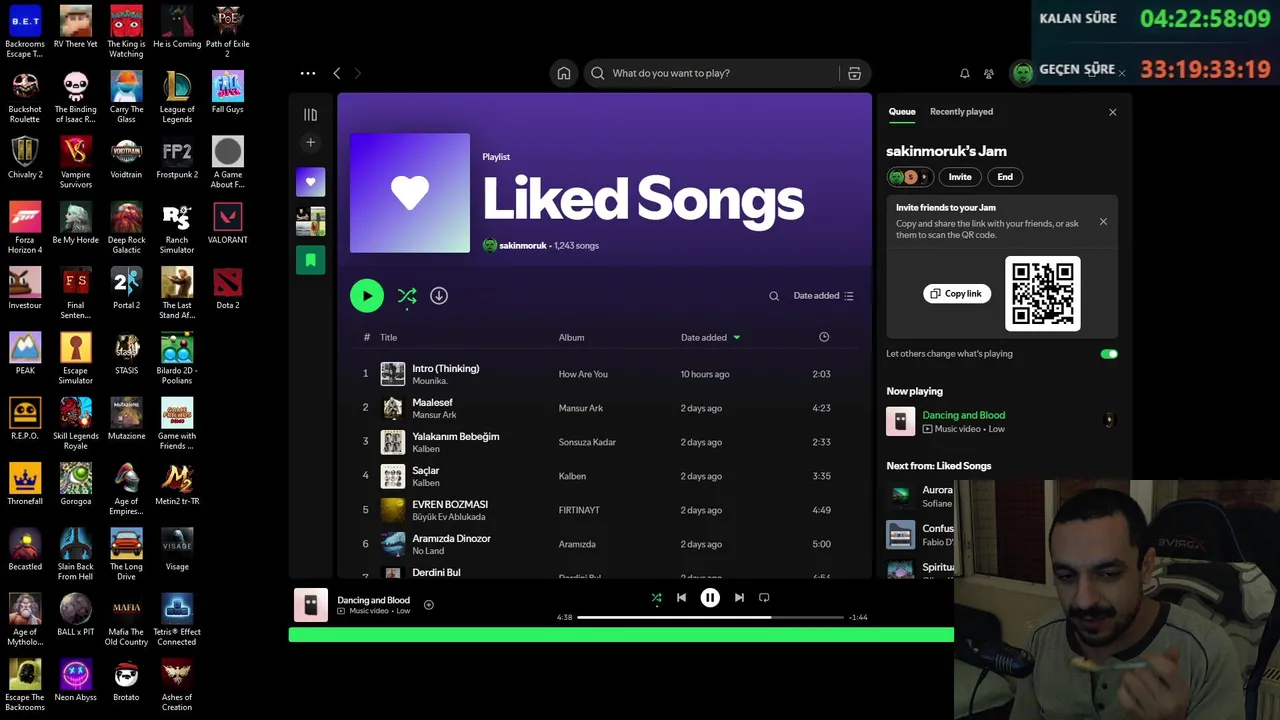Open League of Legends desktop icon
Viewport: 1280px width, 720px height.
(177, 97)
